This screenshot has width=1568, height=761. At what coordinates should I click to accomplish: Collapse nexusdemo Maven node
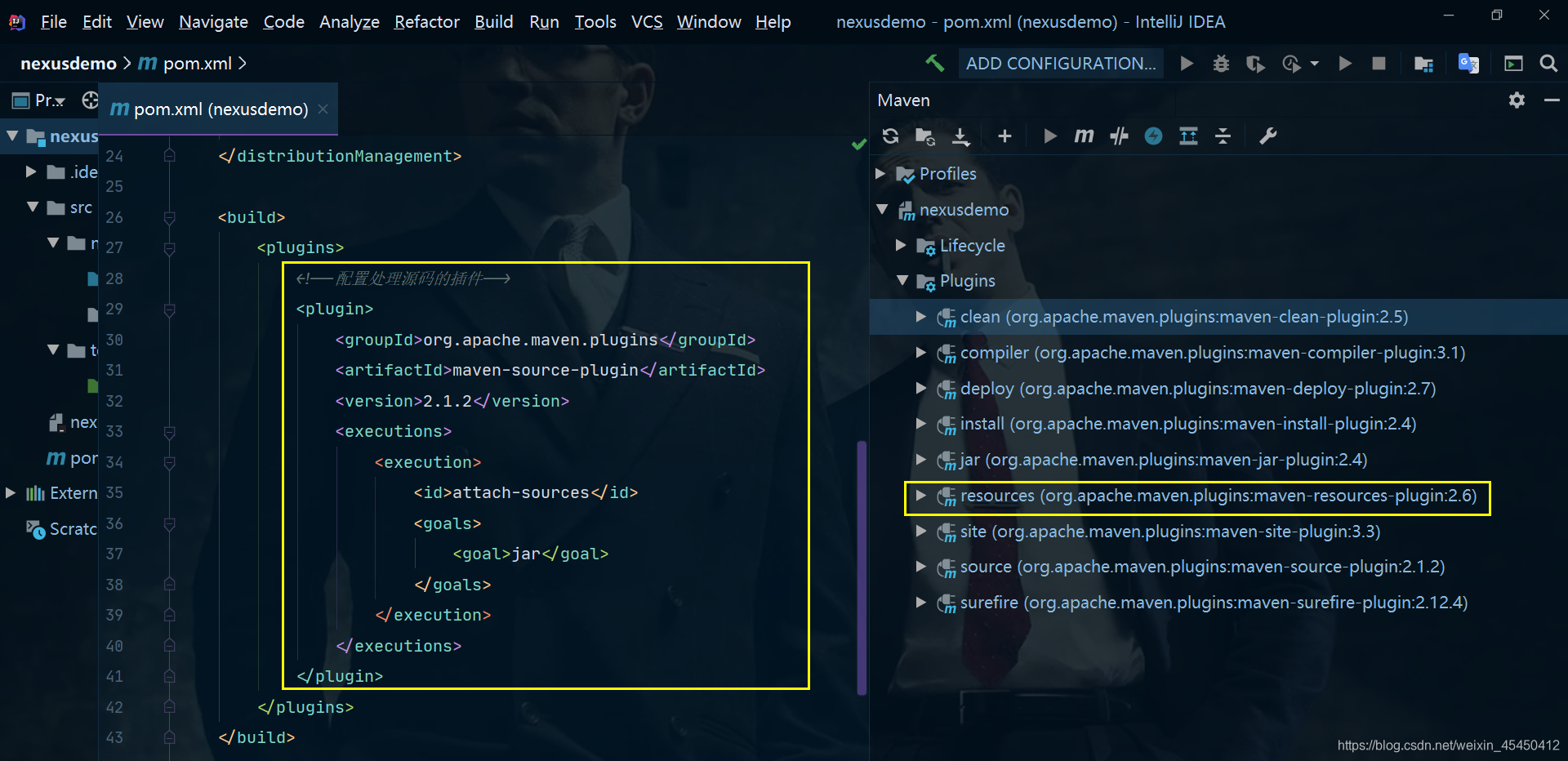coord(882,210)
